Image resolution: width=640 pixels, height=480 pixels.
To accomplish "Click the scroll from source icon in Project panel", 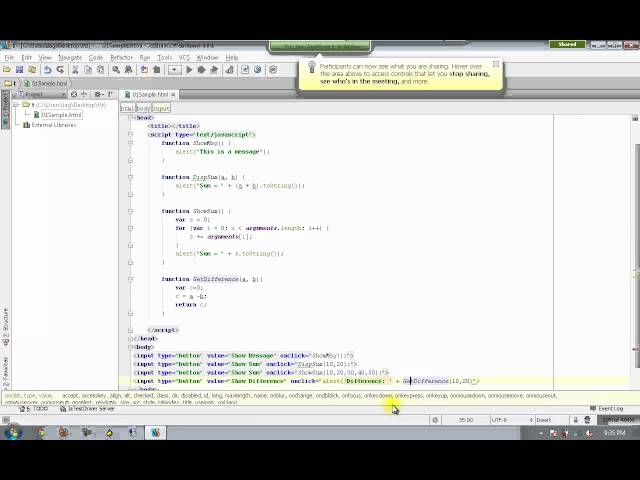I will (x=74, y=94).
